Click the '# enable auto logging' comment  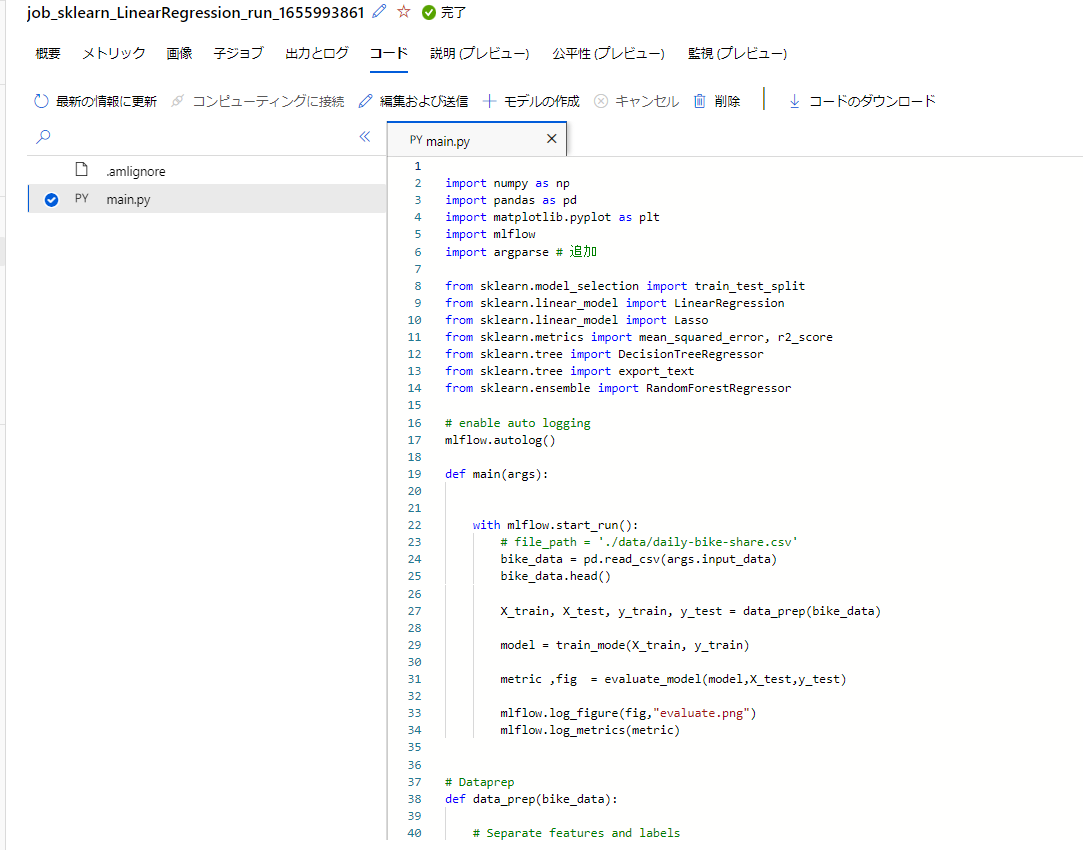click(517, 423)
